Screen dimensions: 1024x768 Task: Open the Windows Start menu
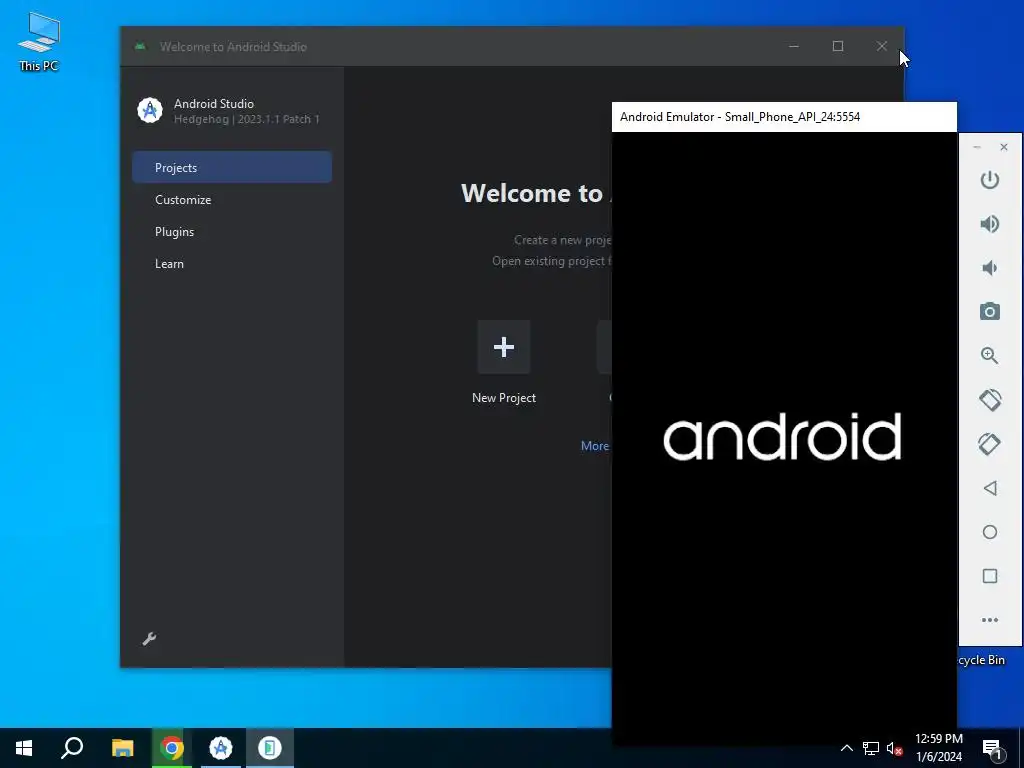coord(24,748)
